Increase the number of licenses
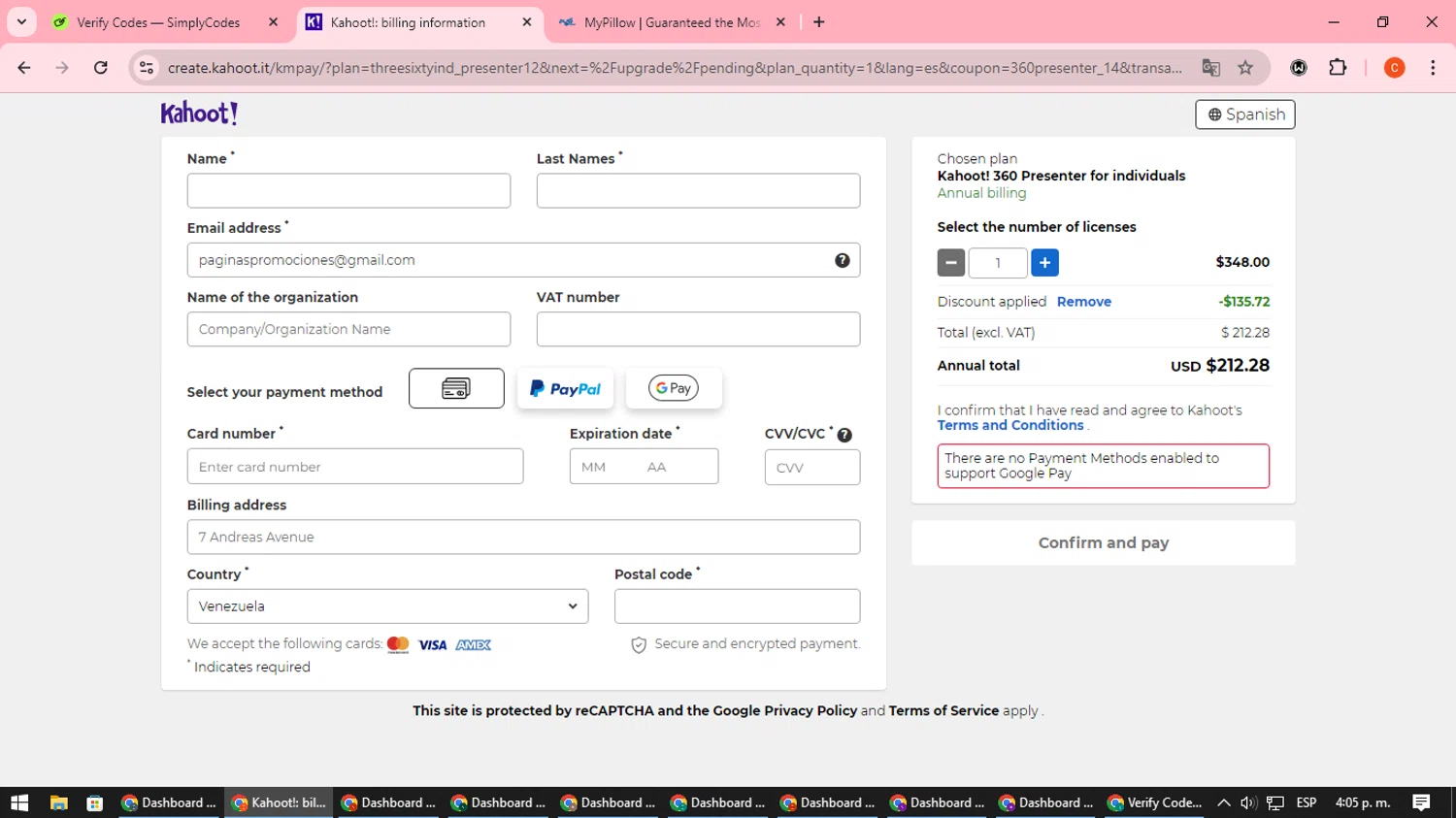 (x=1044, y=262)
